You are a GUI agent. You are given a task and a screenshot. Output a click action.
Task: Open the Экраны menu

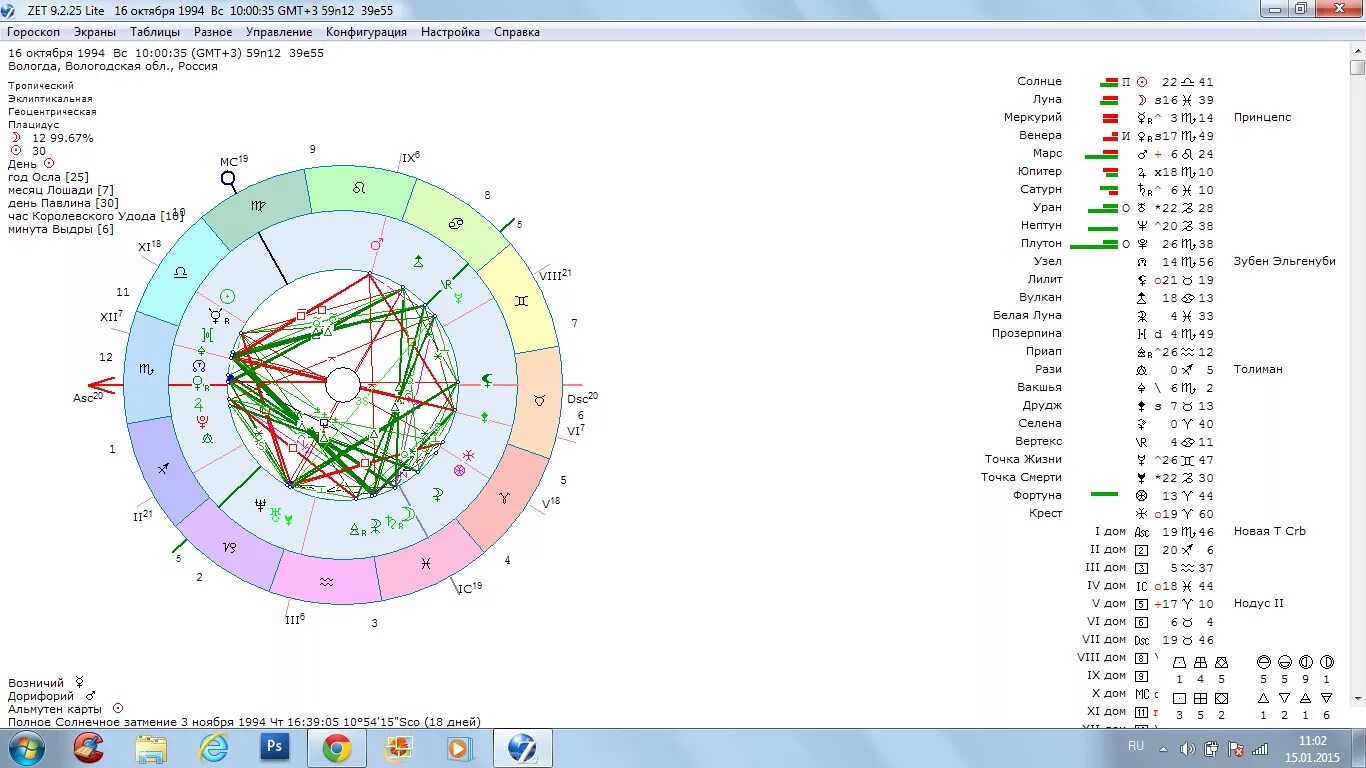click(x=95, y=32)
